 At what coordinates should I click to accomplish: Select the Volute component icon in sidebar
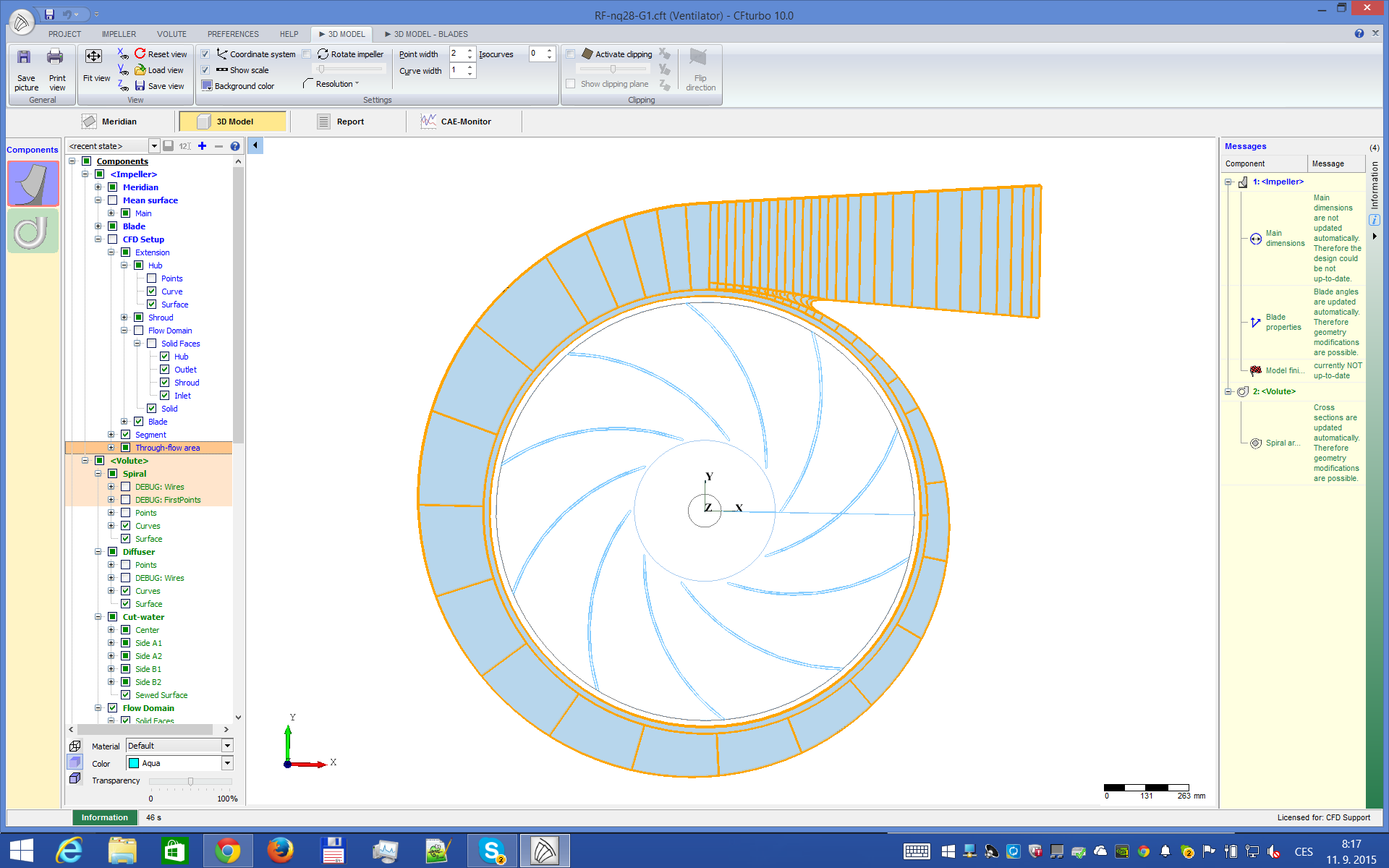[x=33, y=231]
